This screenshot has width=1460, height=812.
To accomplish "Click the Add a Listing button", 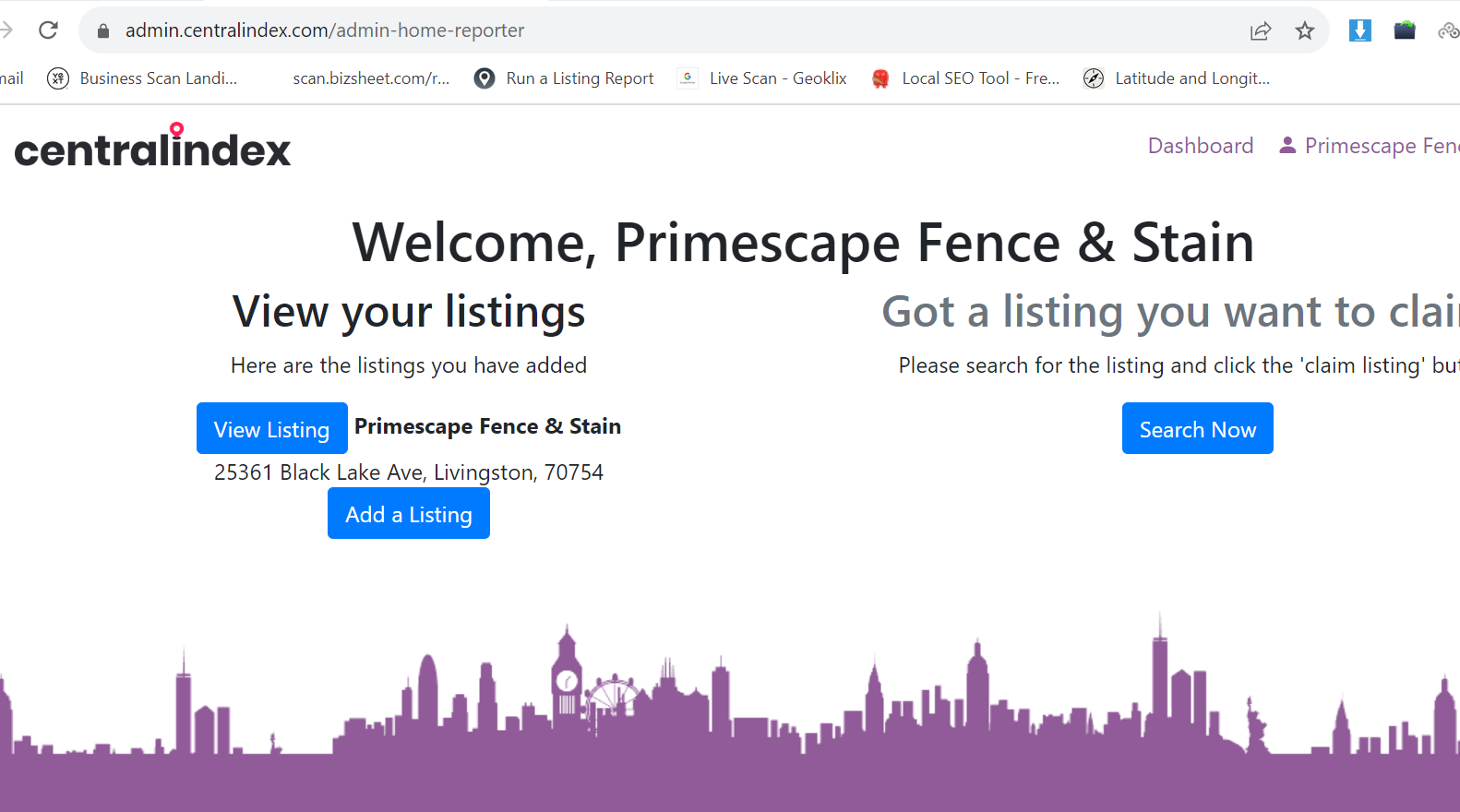I will pyautogui.click(x=408, y=514).
